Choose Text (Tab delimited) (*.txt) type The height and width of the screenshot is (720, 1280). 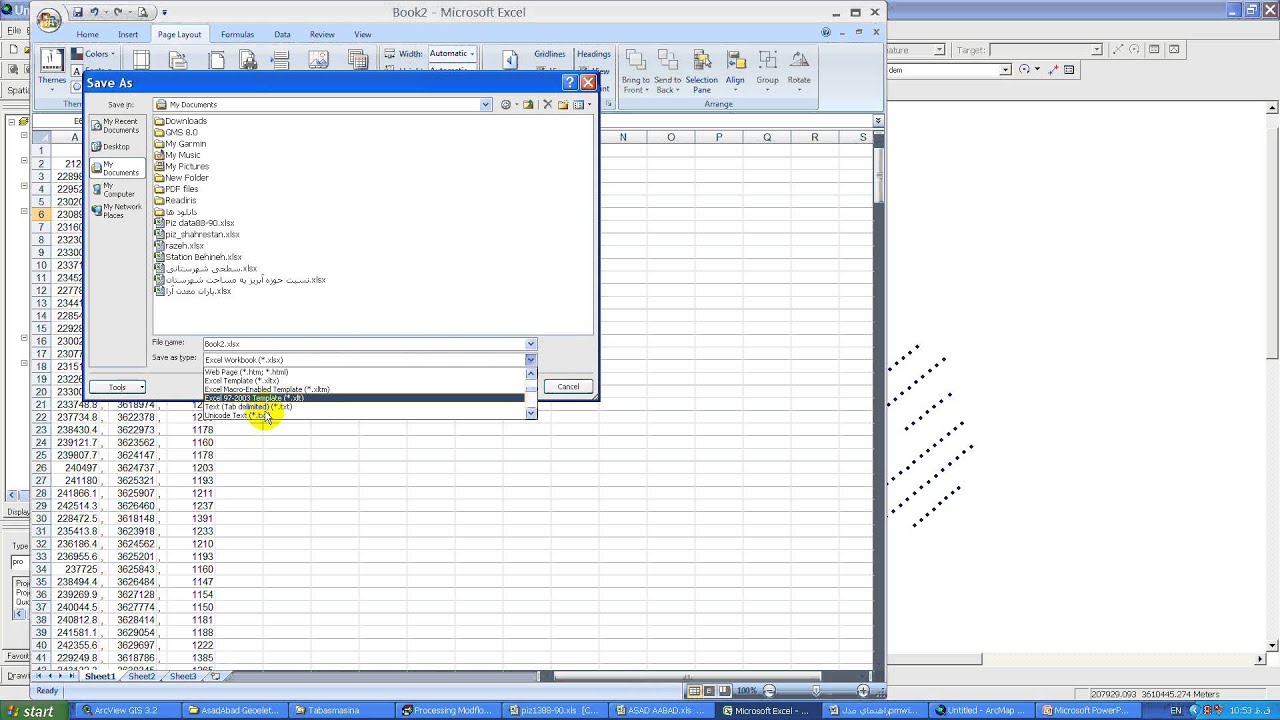[365, 407]
